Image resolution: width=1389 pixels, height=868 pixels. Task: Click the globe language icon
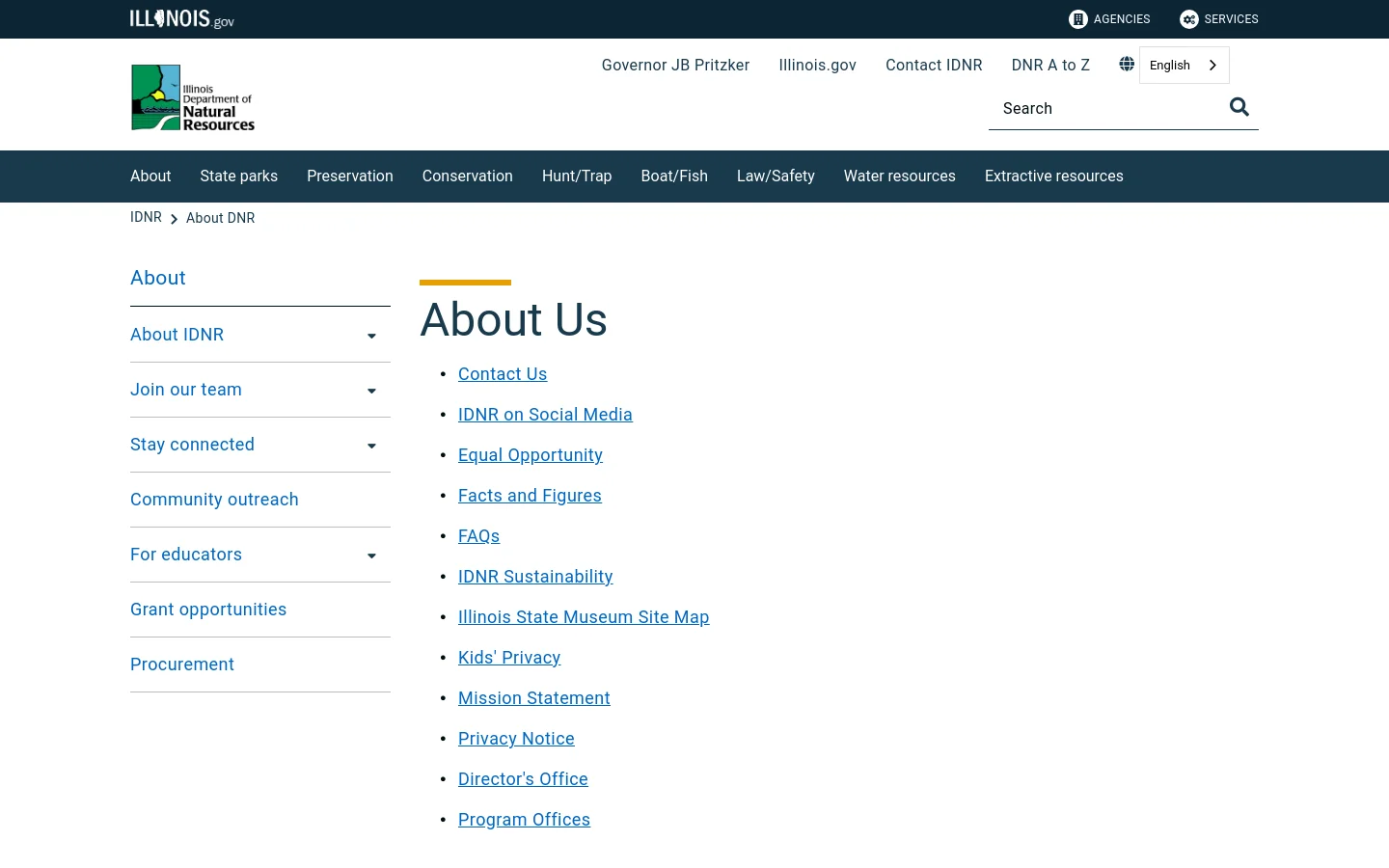point(1127,64)
